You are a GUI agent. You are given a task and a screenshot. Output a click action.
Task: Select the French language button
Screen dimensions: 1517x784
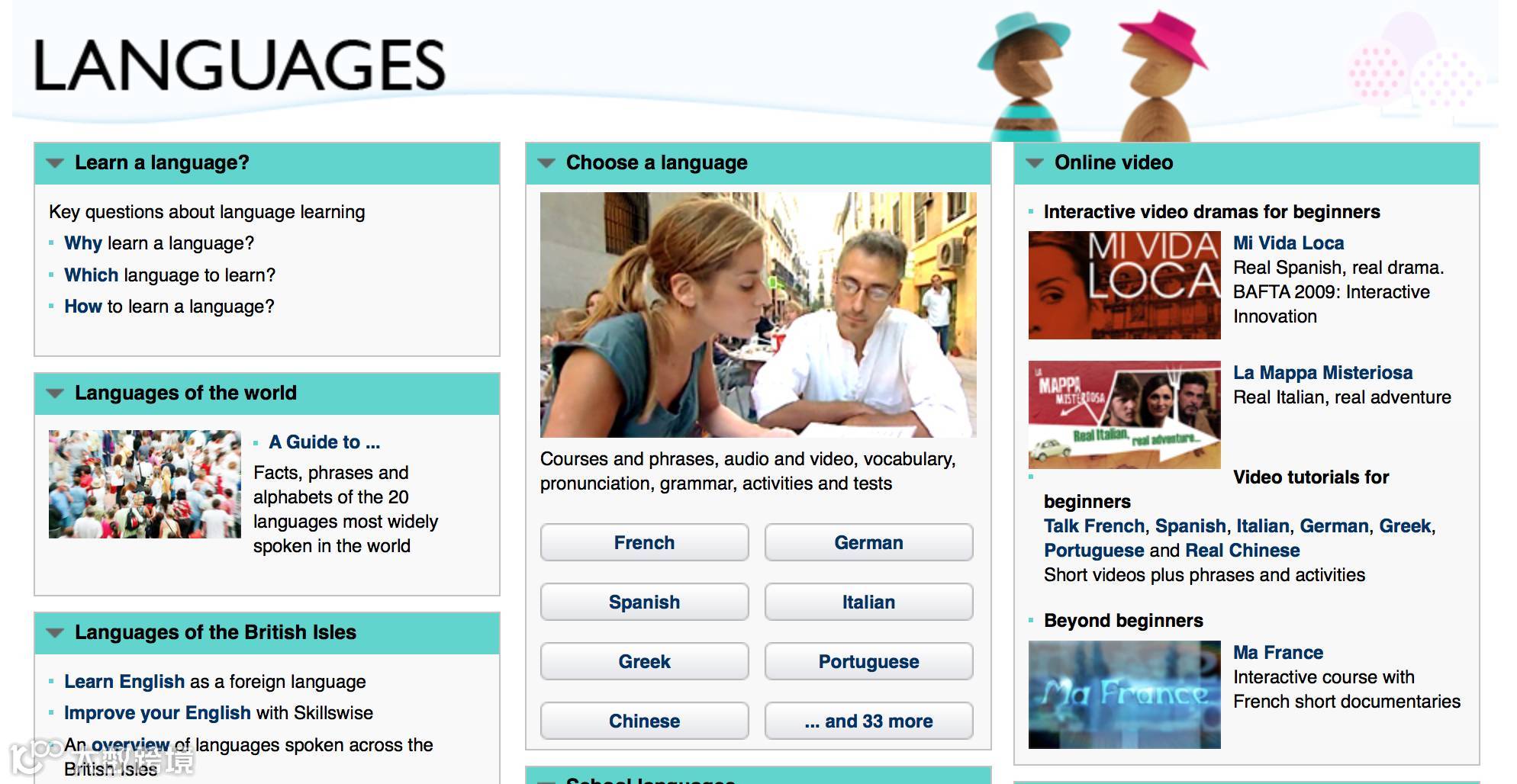(x=645, y=542)
